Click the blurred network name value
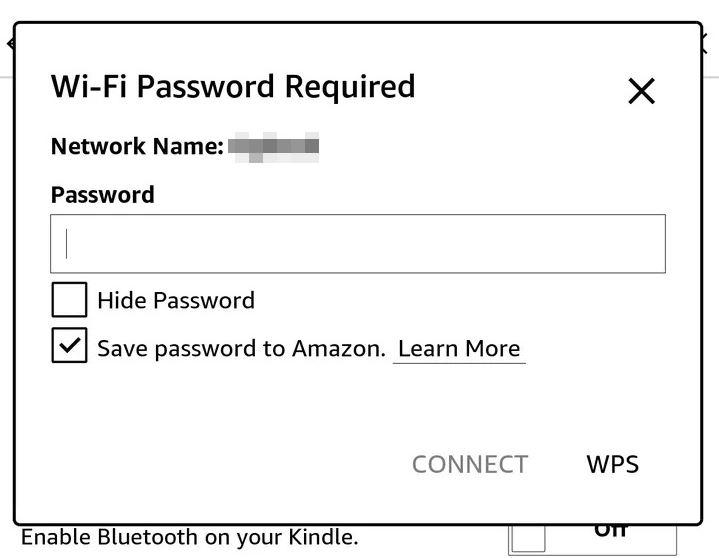Screen dimensions: 719x558 pyautogui.click(x=274, y=147)
